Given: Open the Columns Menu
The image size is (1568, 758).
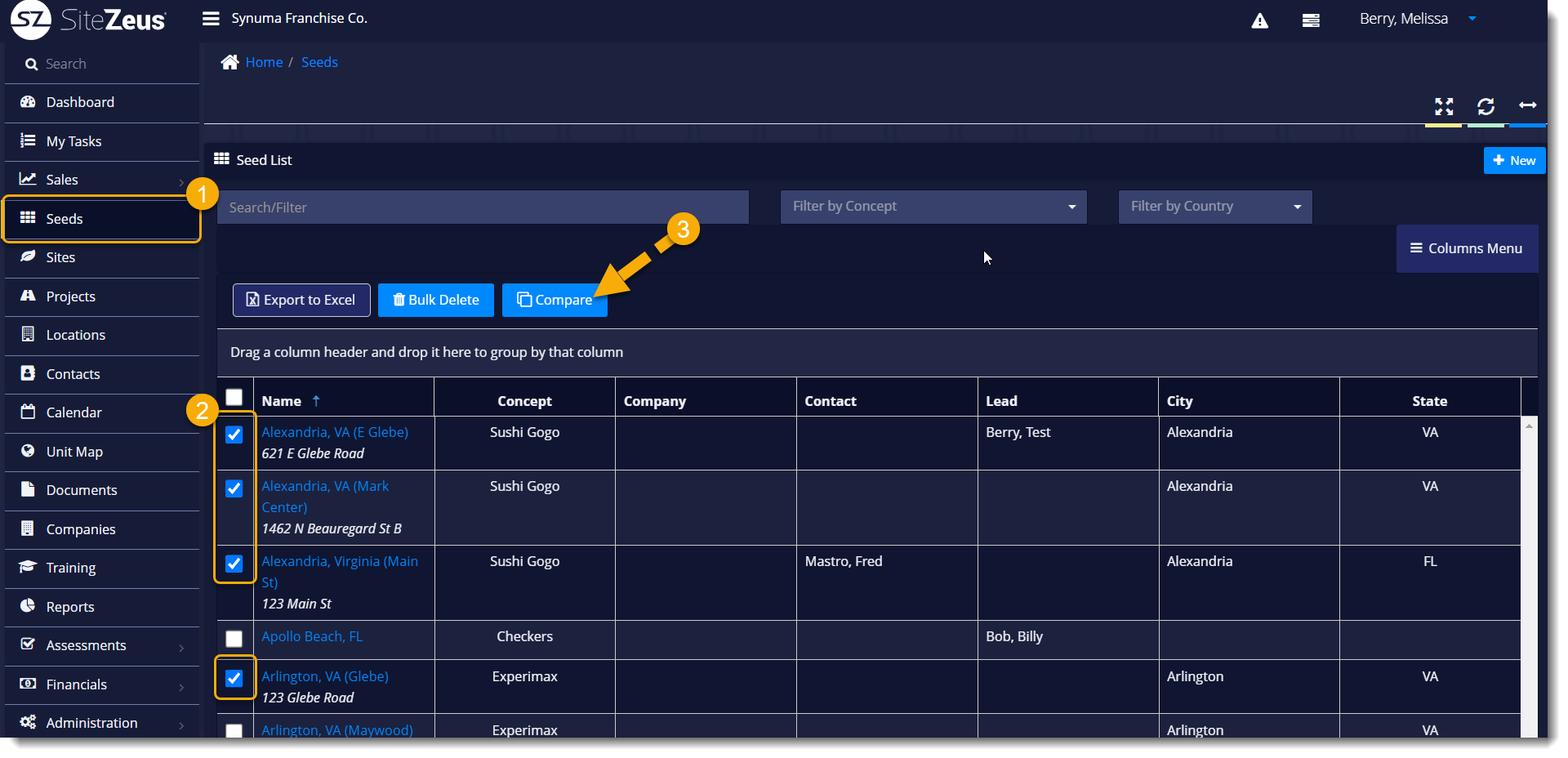Looking at the screenshot, I should click(1467, 248).
